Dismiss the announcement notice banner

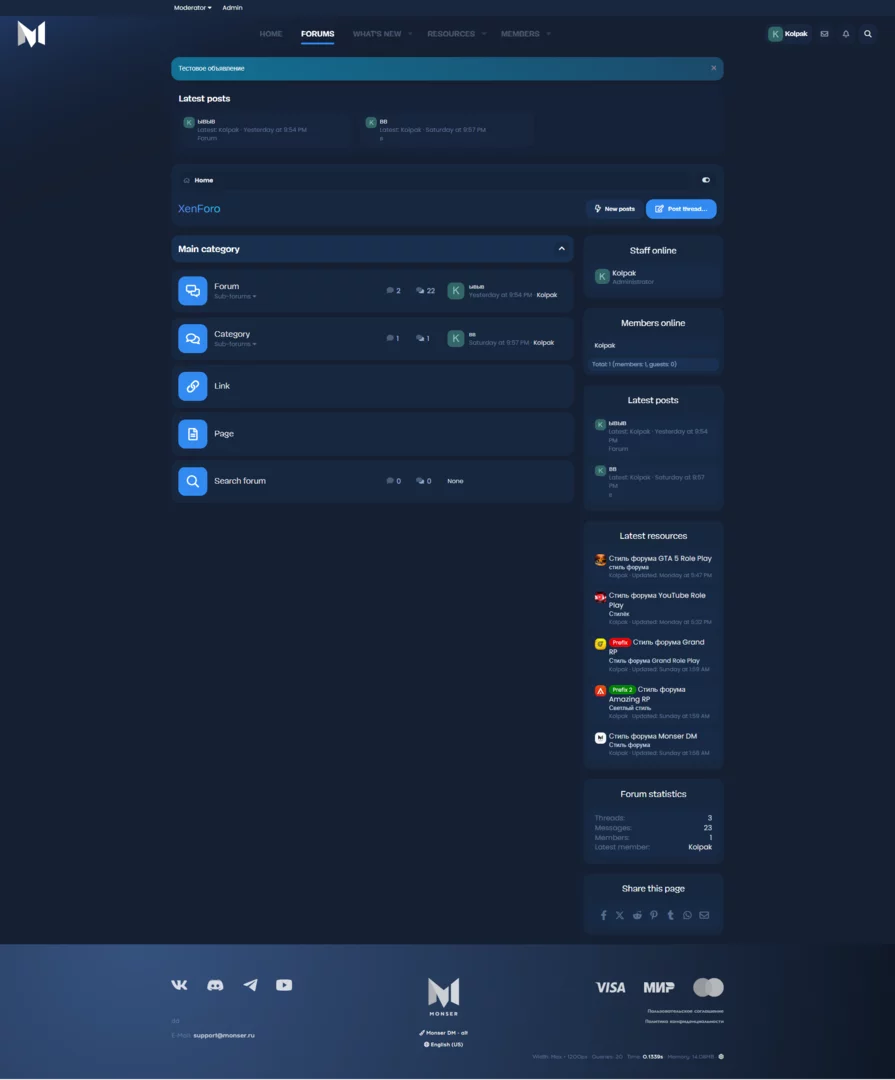pyautogui.click(x=713, y=68)
